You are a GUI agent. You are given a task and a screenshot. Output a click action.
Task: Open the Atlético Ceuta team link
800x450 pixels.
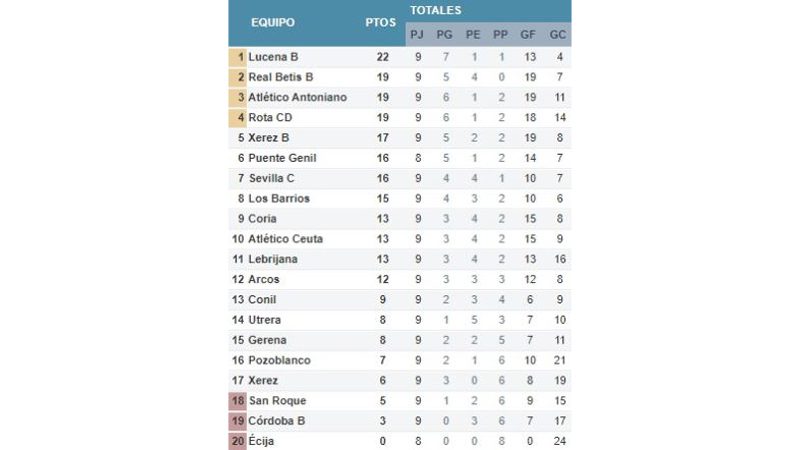[285, 239]
